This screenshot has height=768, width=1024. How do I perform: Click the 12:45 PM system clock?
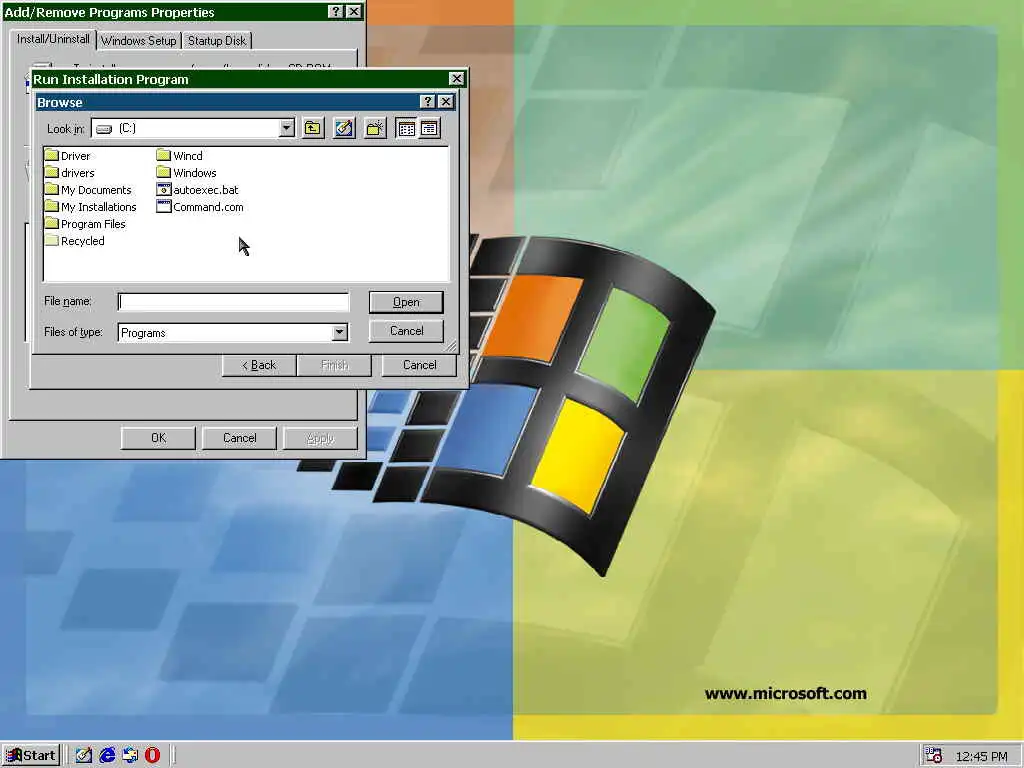[x=981, y=756]
